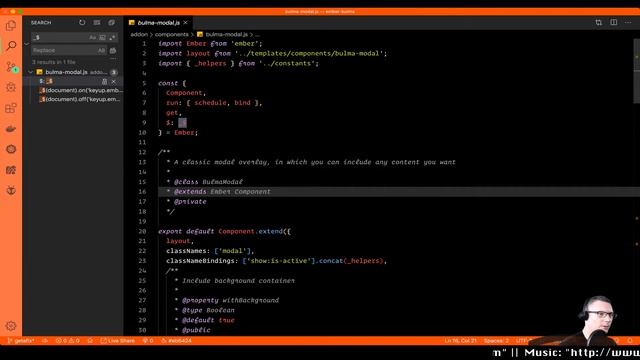Click '3 results in 1 file' message
Image resolution: width=640 pixels, height=360 pixels.
pos(53,62)
